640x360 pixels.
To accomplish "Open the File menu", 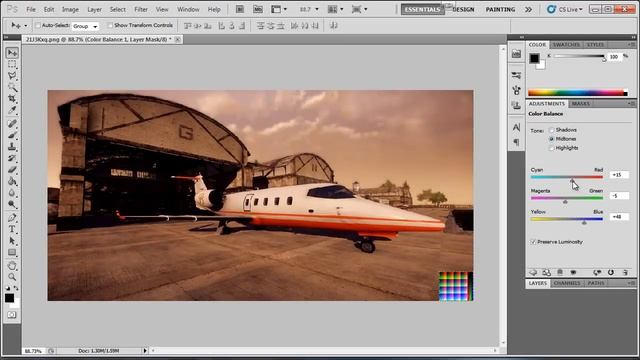I will point(31,9).
